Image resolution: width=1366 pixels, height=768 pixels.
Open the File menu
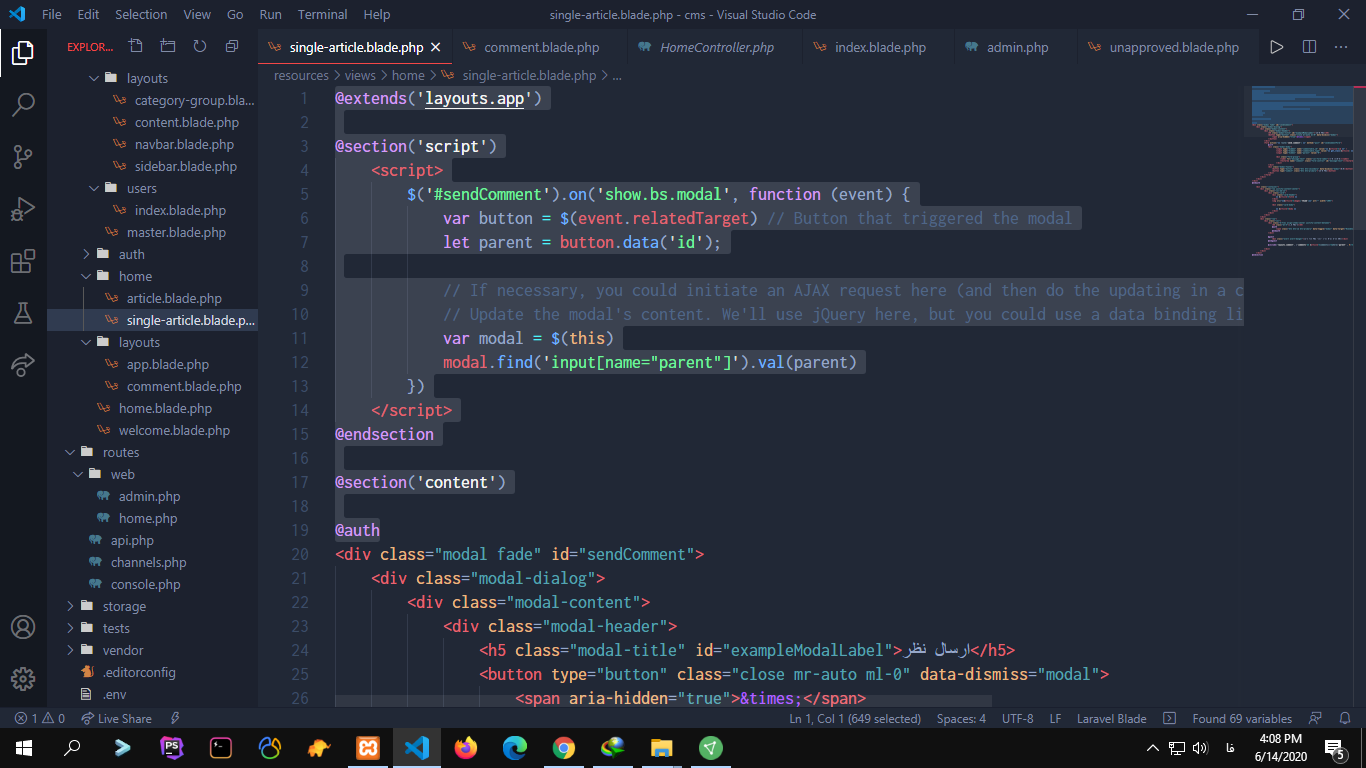[52, 15]
